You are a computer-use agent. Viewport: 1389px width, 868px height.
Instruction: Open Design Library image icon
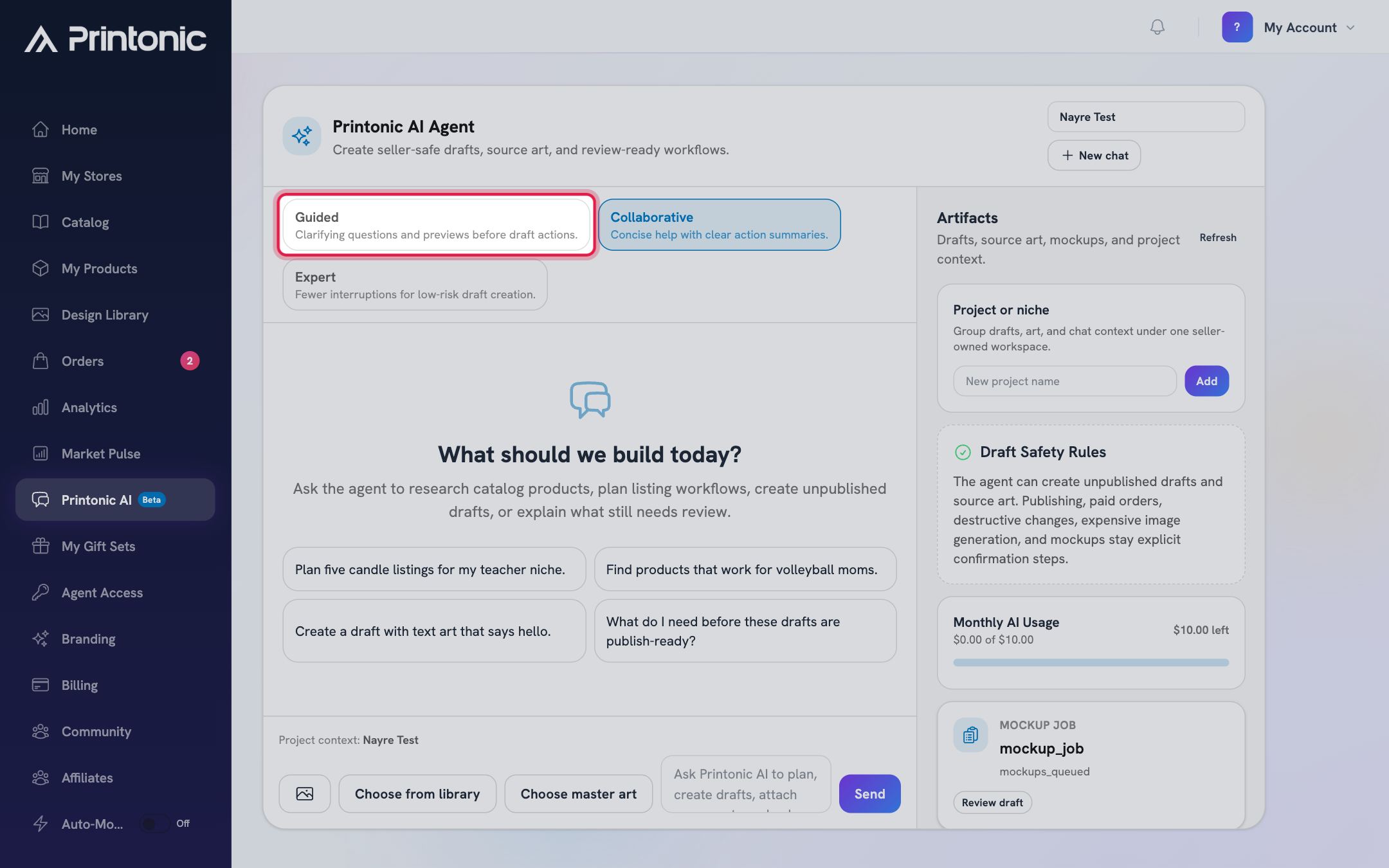pos(41,314)
